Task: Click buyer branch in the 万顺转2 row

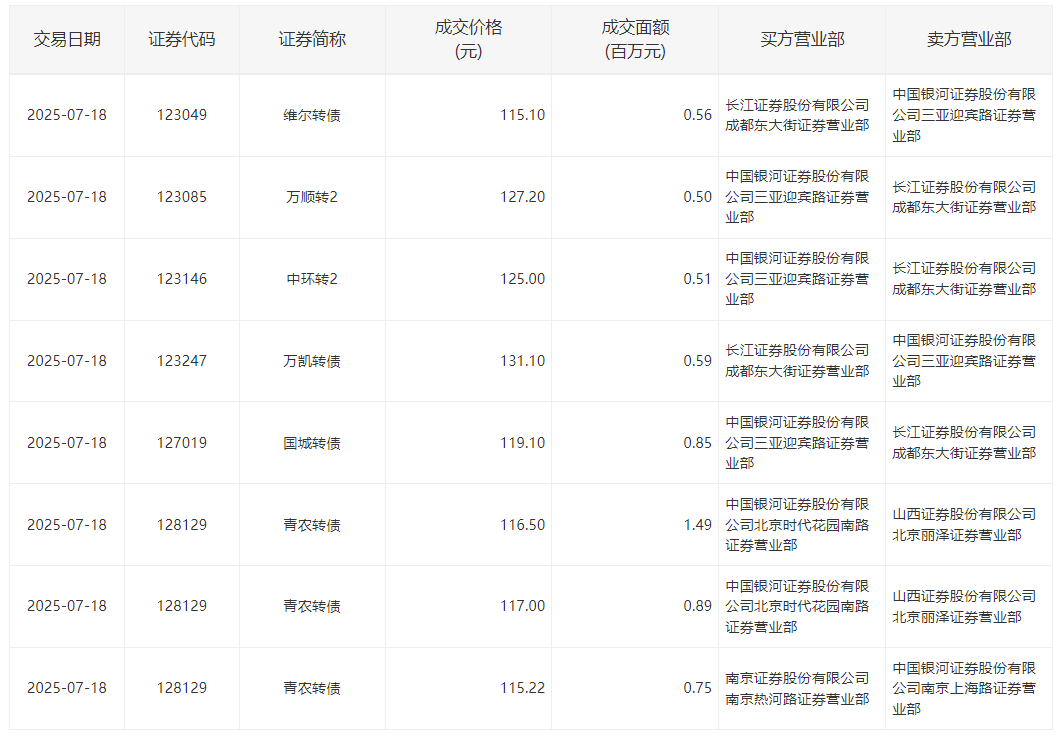Action: click(797, 197)
